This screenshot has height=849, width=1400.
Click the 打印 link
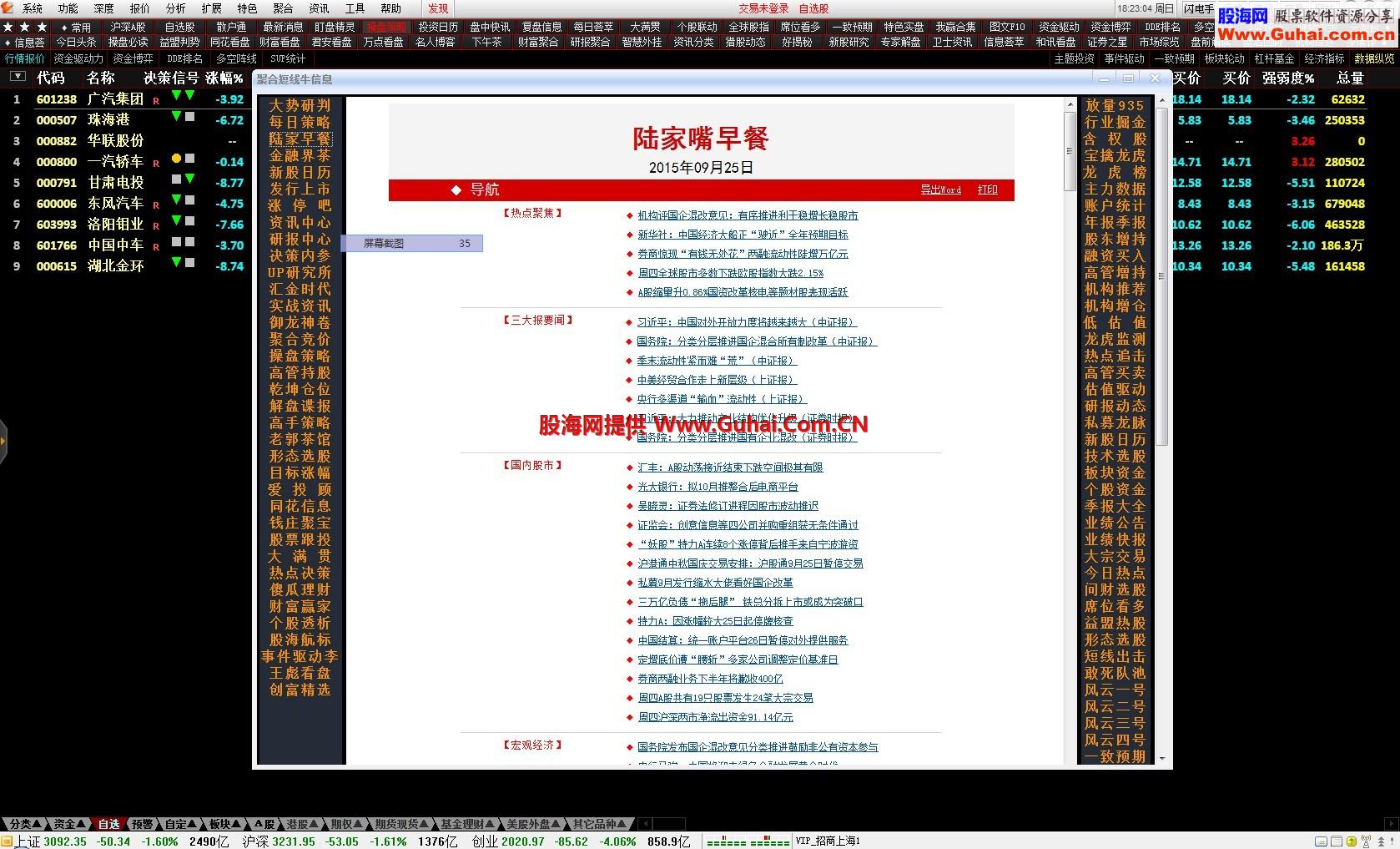pyautogui.click(x=988, y=190)
